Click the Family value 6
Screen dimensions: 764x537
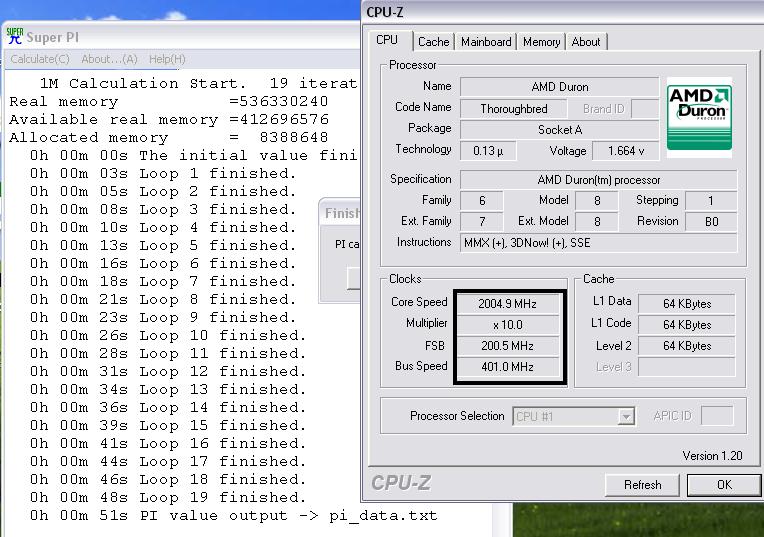(482, 200)
